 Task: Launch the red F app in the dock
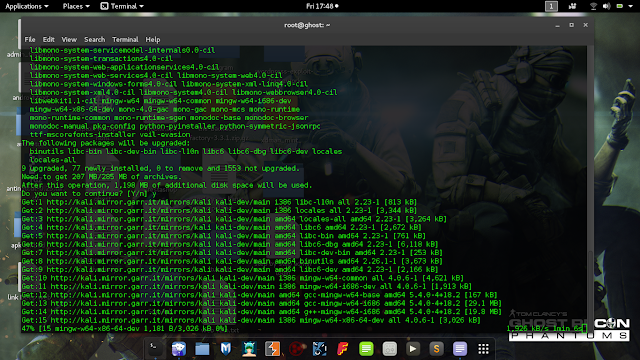[x=343, y=349]
